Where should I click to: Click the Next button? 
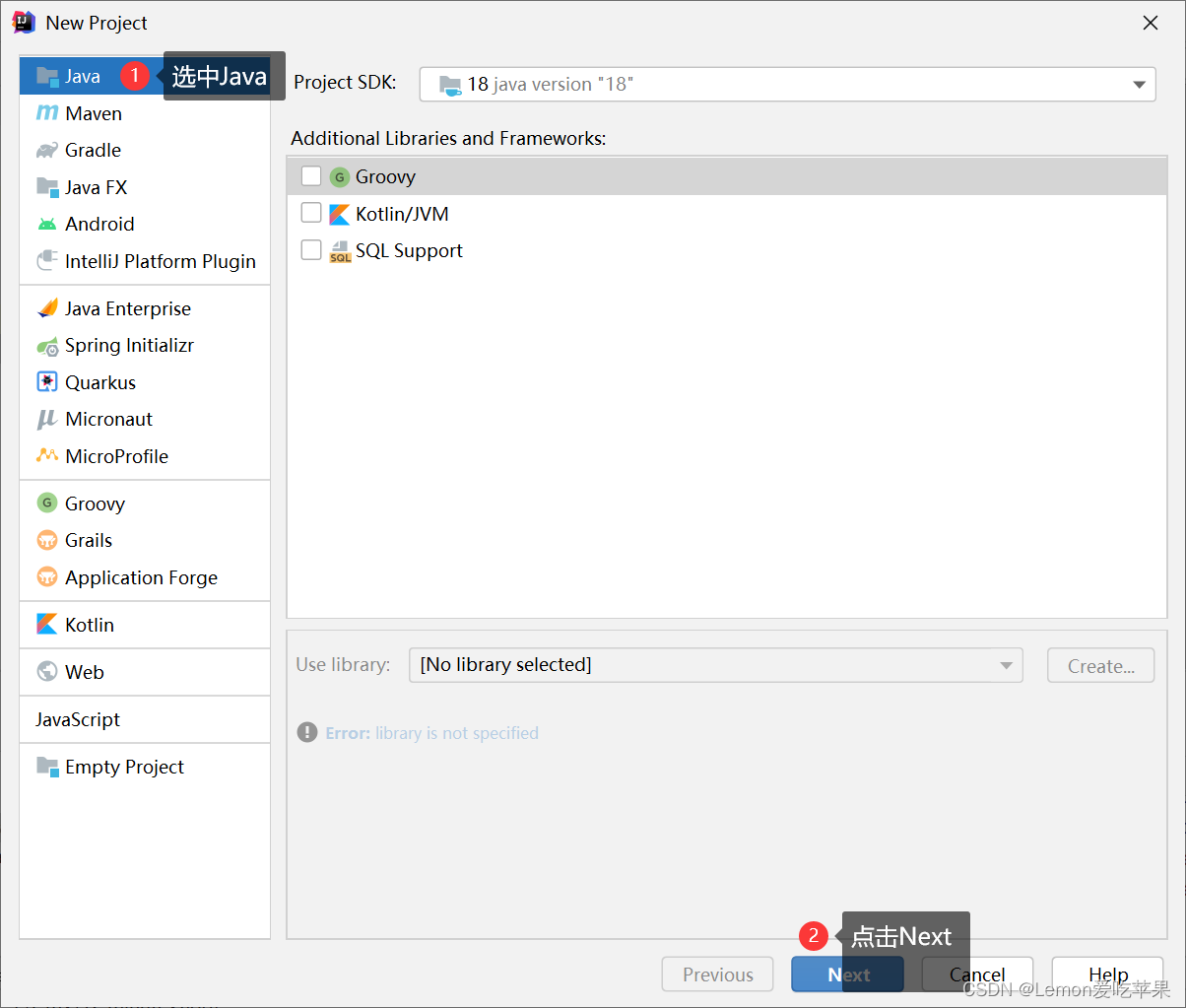(847, 974)
